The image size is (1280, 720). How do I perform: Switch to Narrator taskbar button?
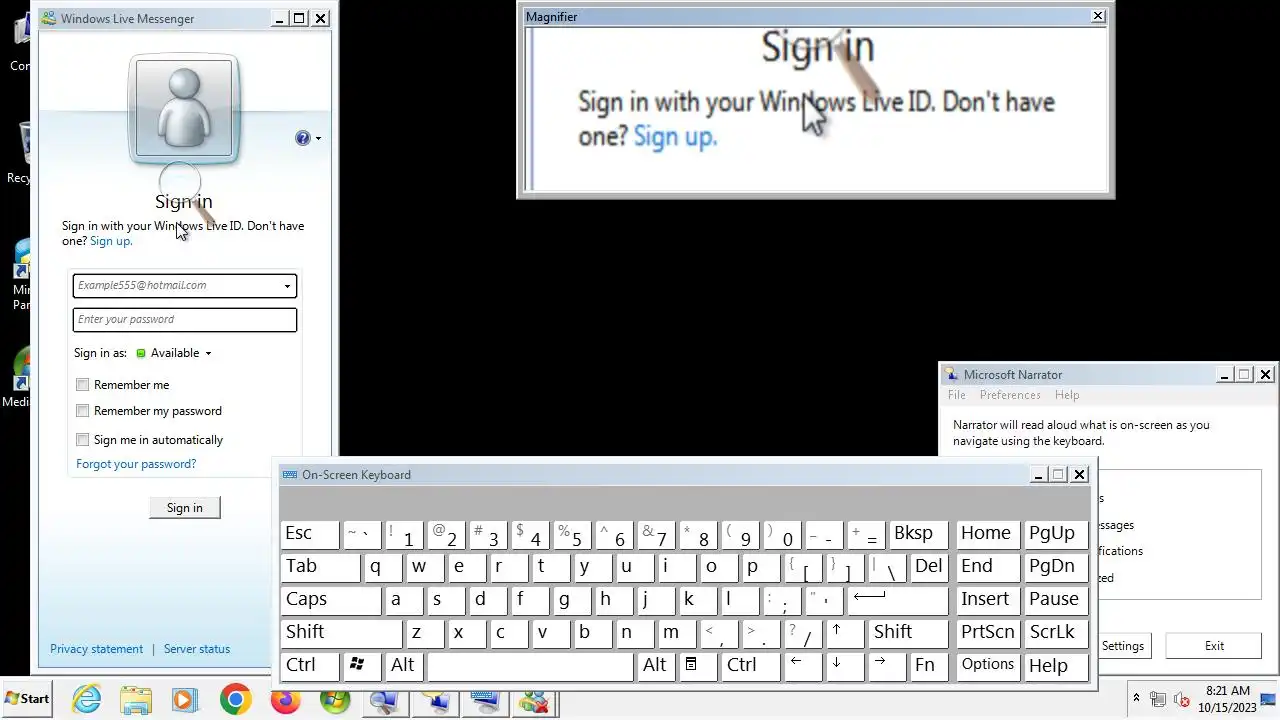click(435, 700)
